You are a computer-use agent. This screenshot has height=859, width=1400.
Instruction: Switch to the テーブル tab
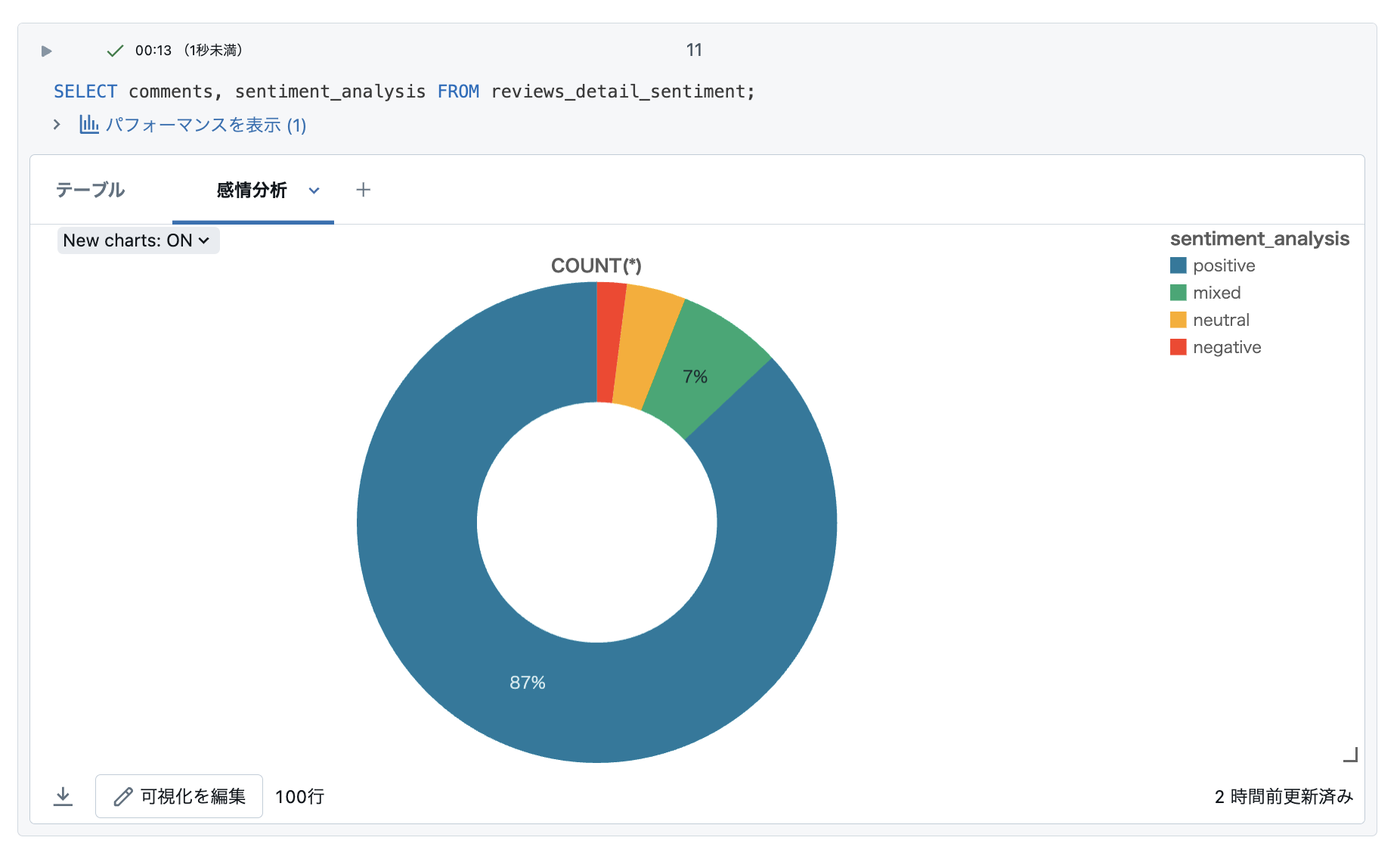[91, 190]
